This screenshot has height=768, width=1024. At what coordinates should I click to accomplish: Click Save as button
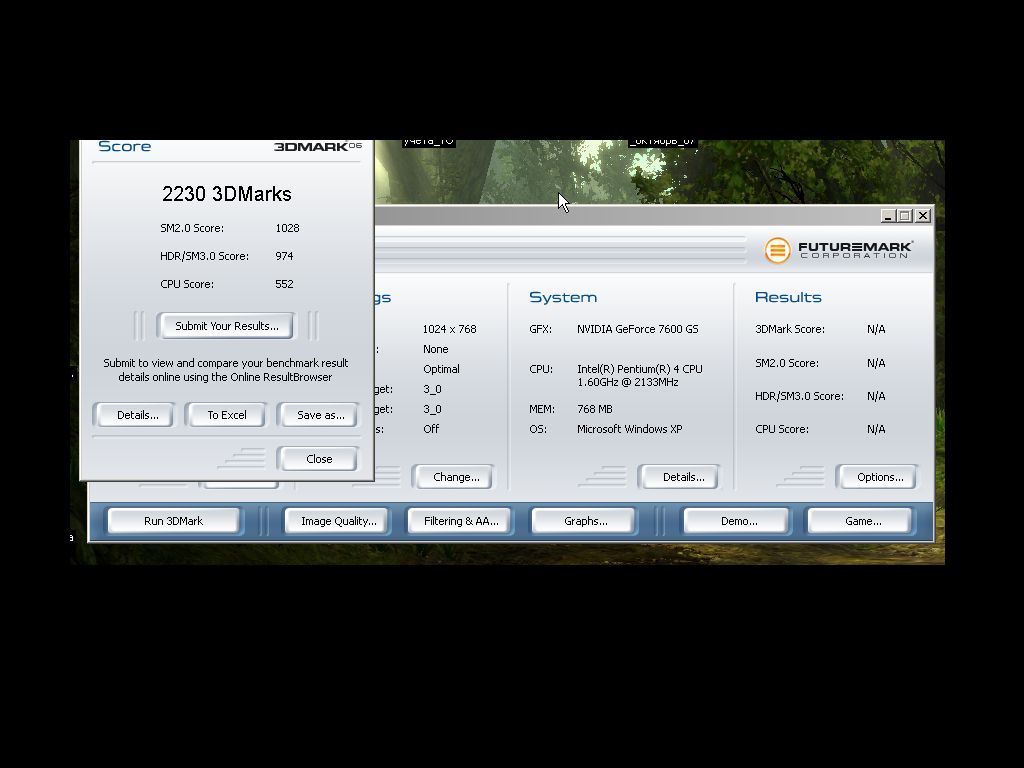click(x=318, y=415)
